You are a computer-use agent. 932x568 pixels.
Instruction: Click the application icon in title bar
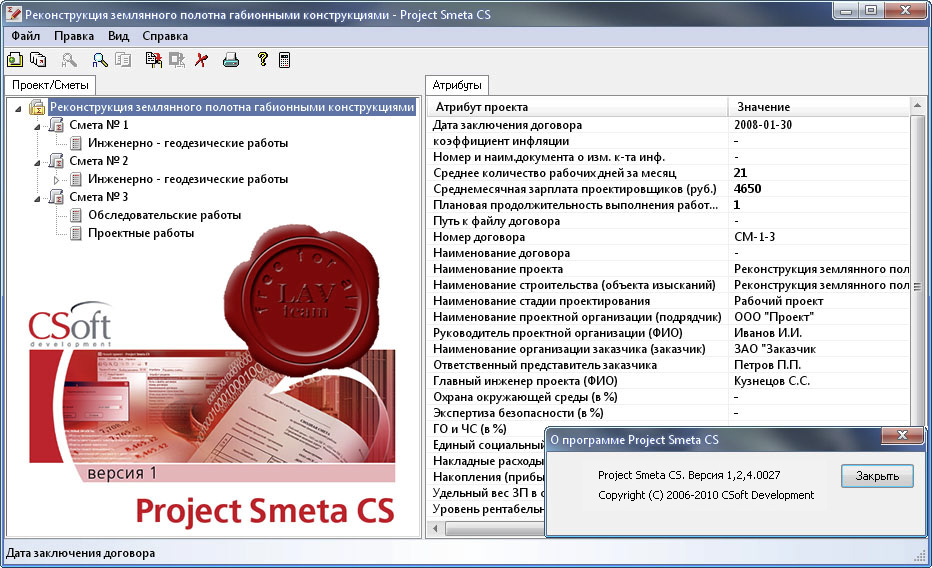coord(13,14)
